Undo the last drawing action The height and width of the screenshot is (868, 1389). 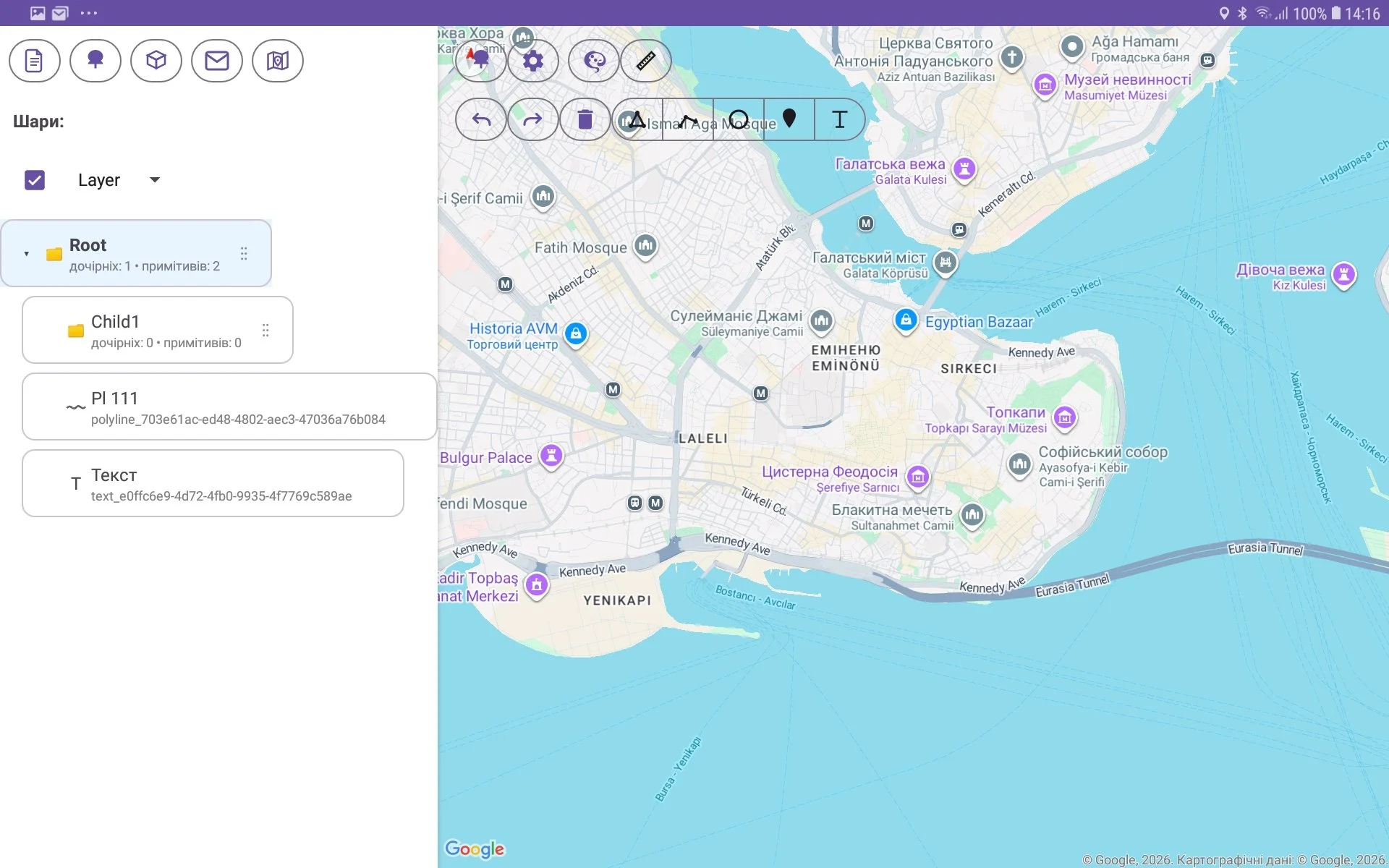pyautogui.click(x=481, y=119)
